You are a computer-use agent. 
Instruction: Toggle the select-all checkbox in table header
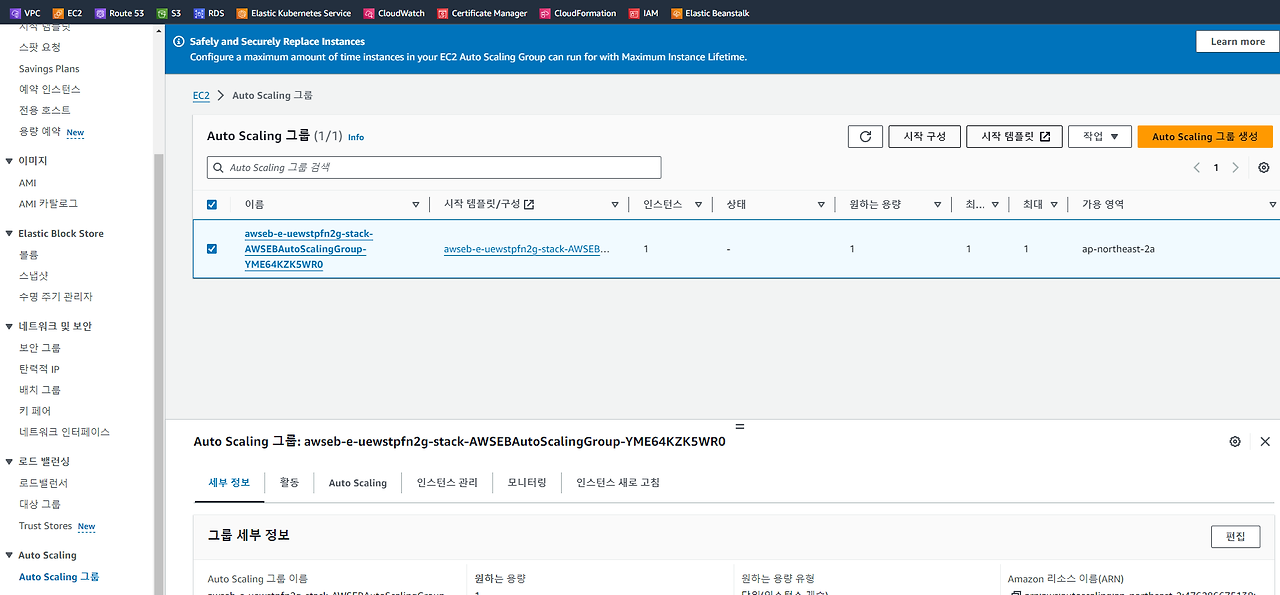pos(211,204)
